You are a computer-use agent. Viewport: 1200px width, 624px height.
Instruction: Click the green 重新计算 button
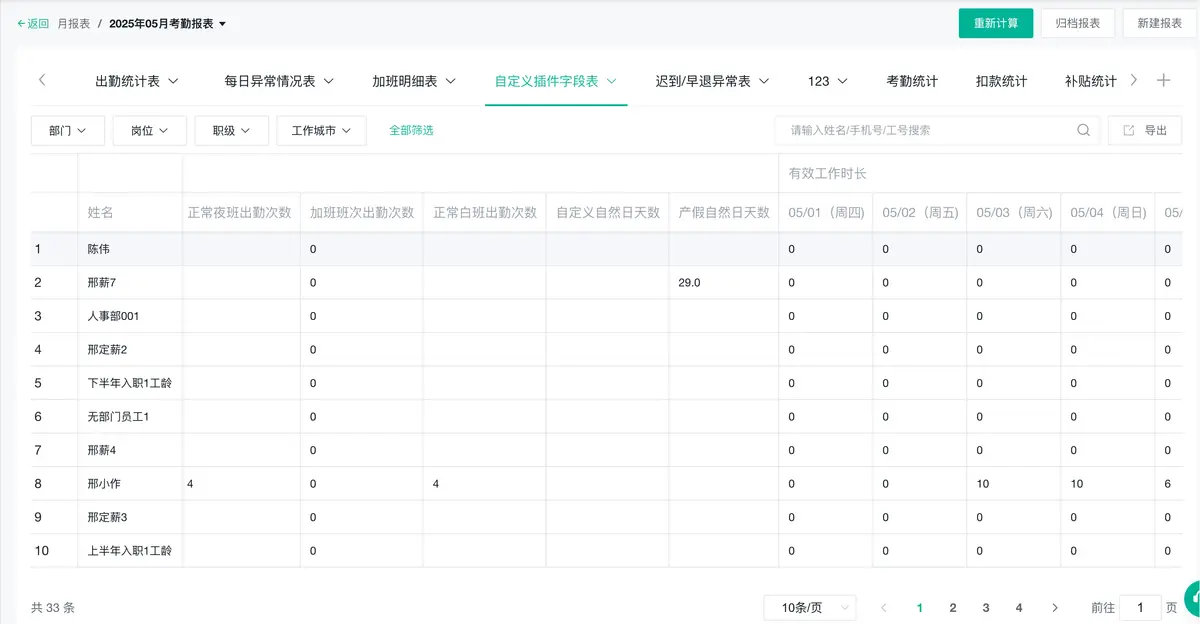click(995, 23)
